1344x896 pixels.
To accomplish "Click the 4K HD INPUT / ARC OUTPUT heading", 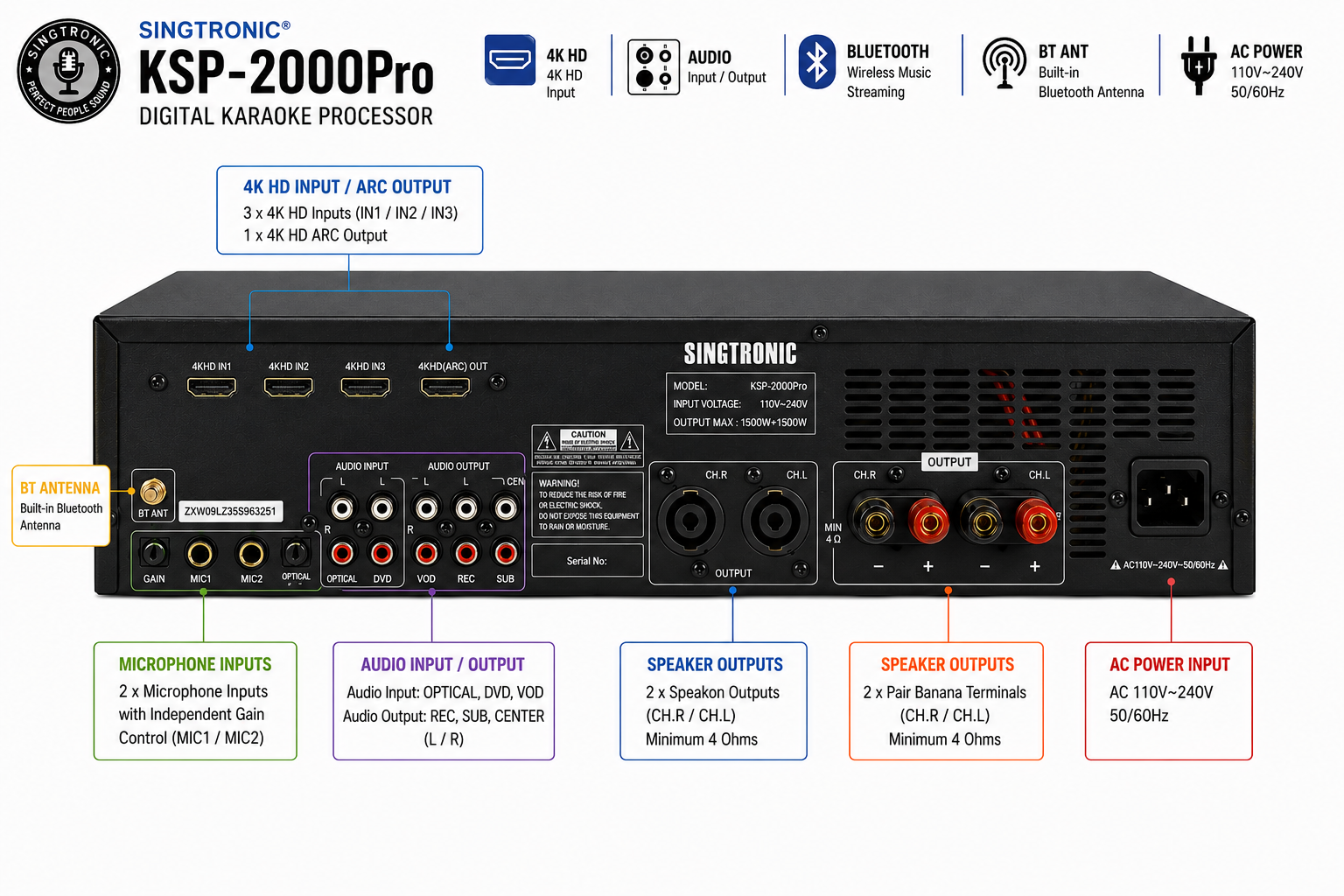I will [347, 187].
